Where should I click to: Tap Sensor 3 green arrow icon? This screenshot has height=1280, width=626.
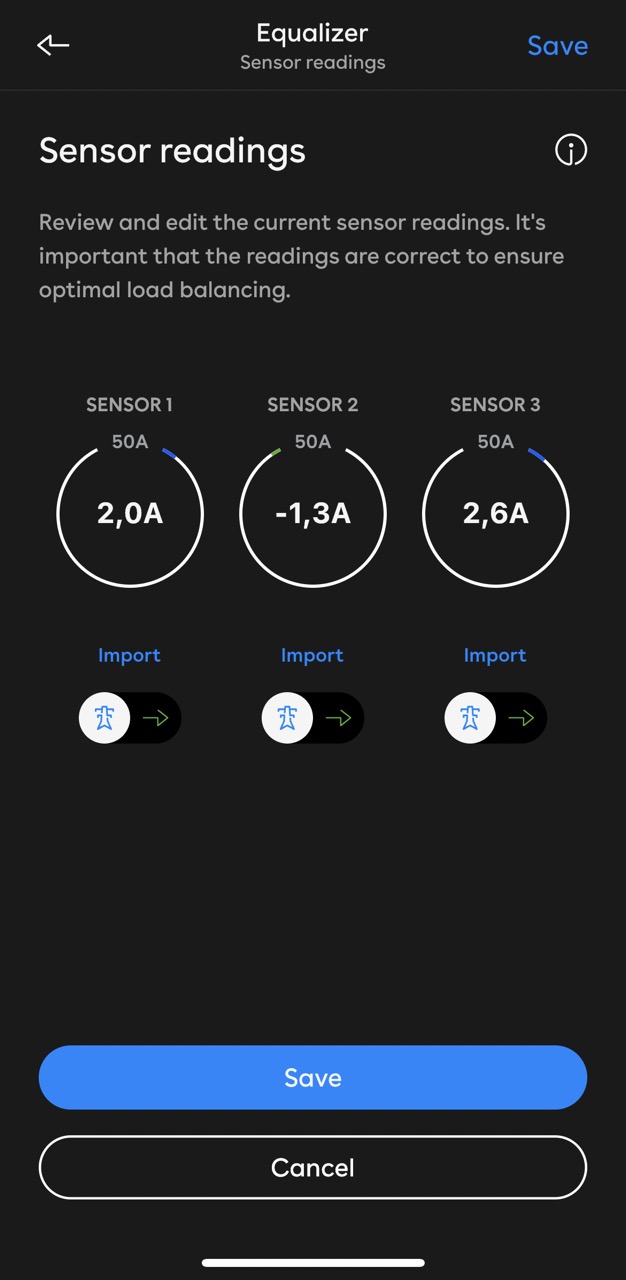pyautogui.click(x=521, y=718)
